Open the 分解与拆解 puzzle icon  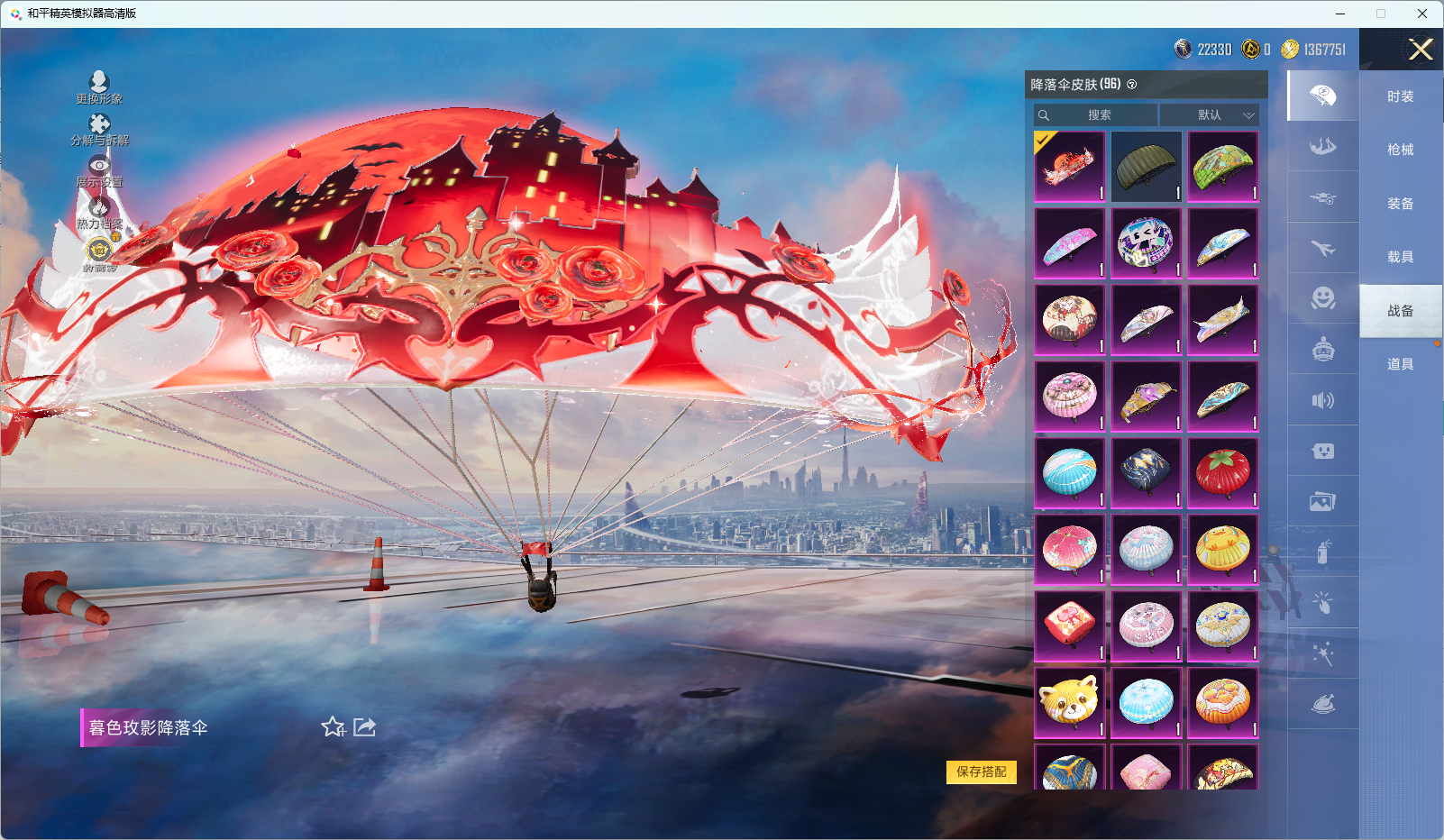[99, 124]
